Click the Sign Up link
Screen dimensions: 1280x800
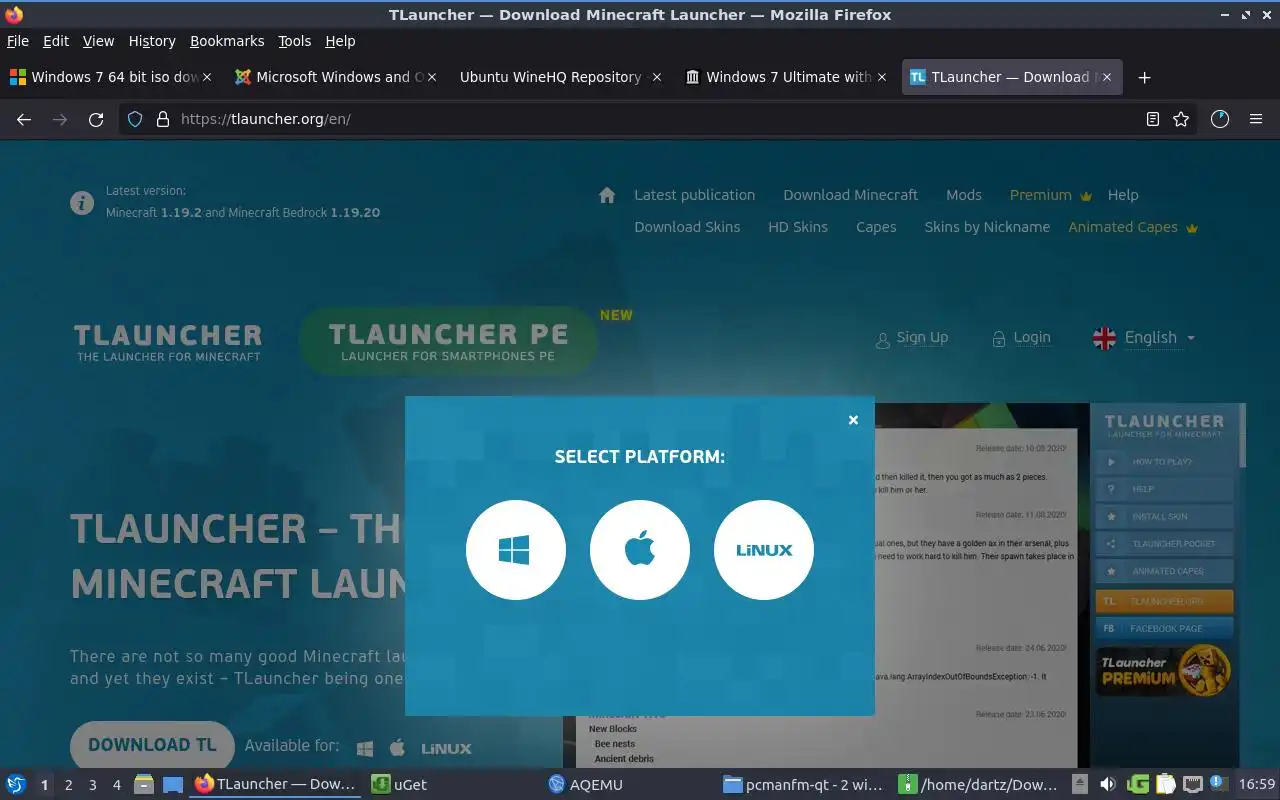(x=912, y=338)
